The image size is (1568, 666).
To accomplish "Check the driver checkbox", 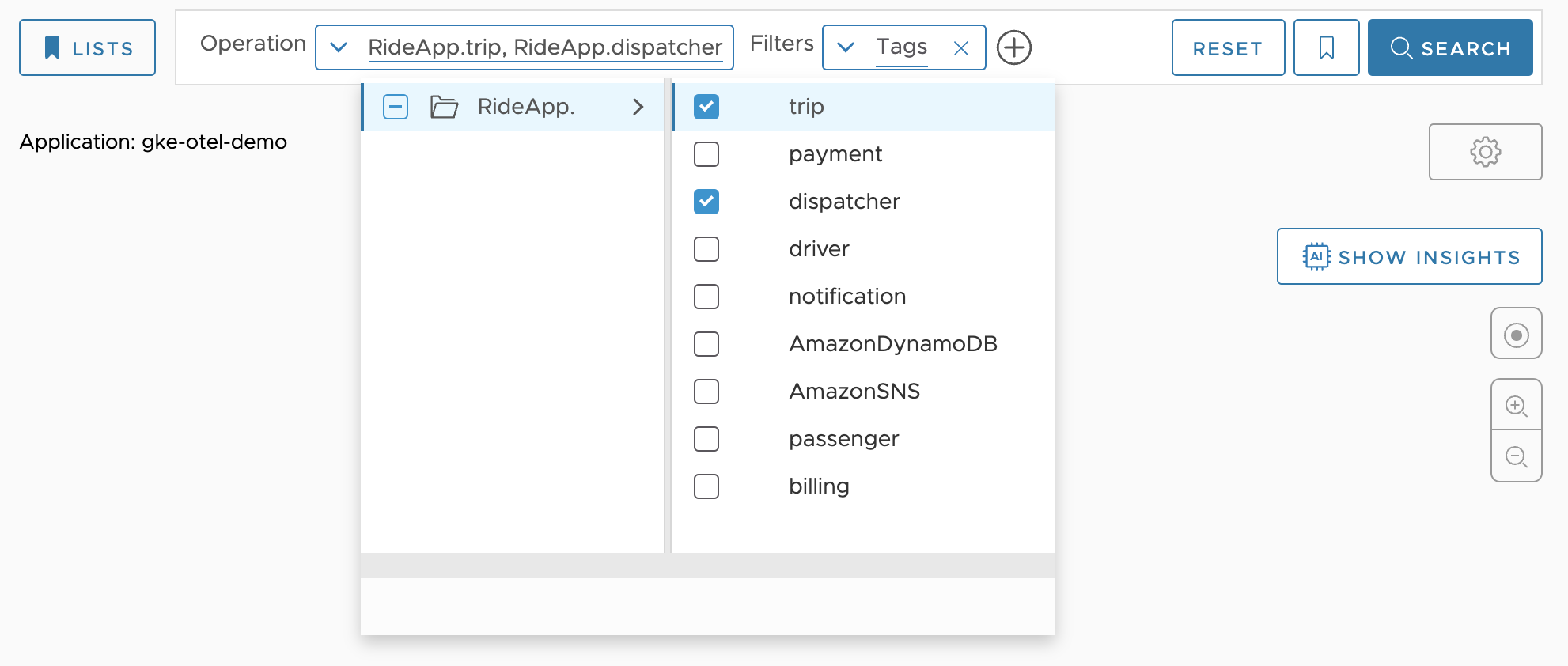I will tap(706, 248).
